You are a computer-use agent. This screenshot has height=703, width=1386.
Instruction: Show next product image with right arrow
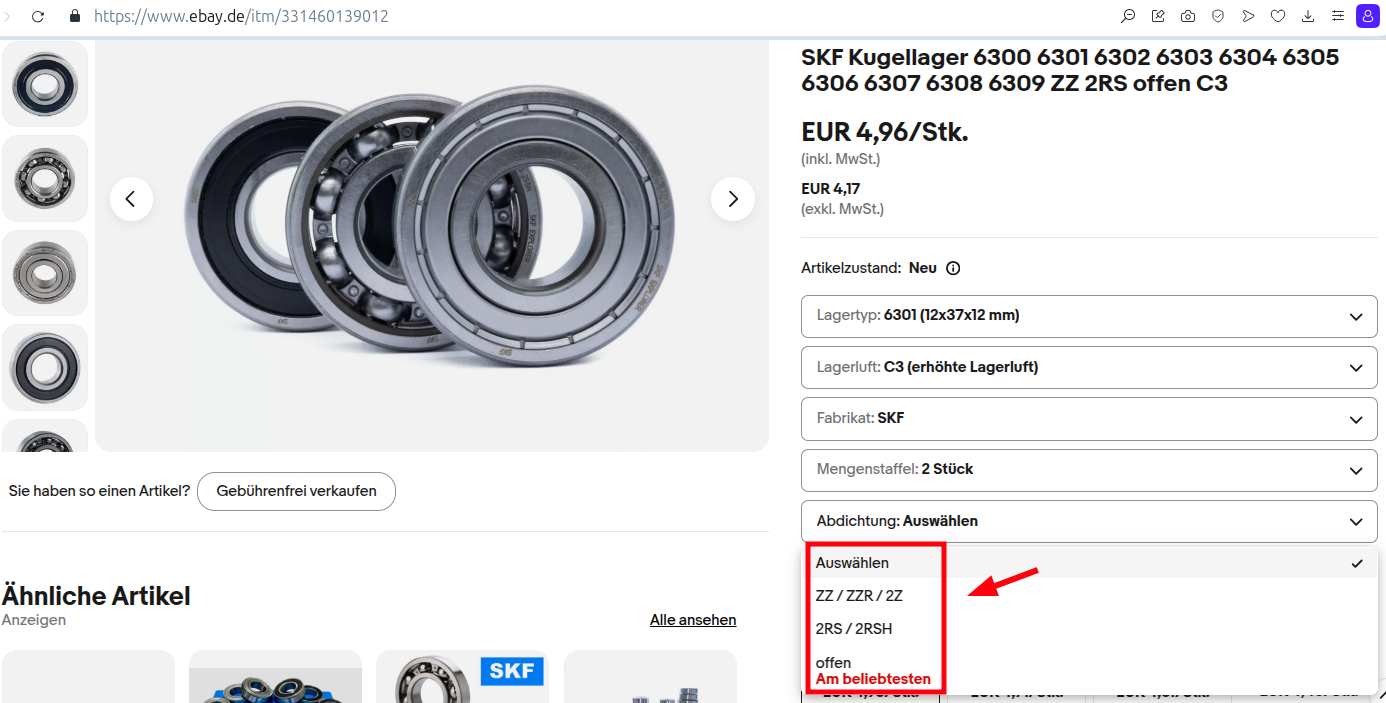[x=733, y=199]
